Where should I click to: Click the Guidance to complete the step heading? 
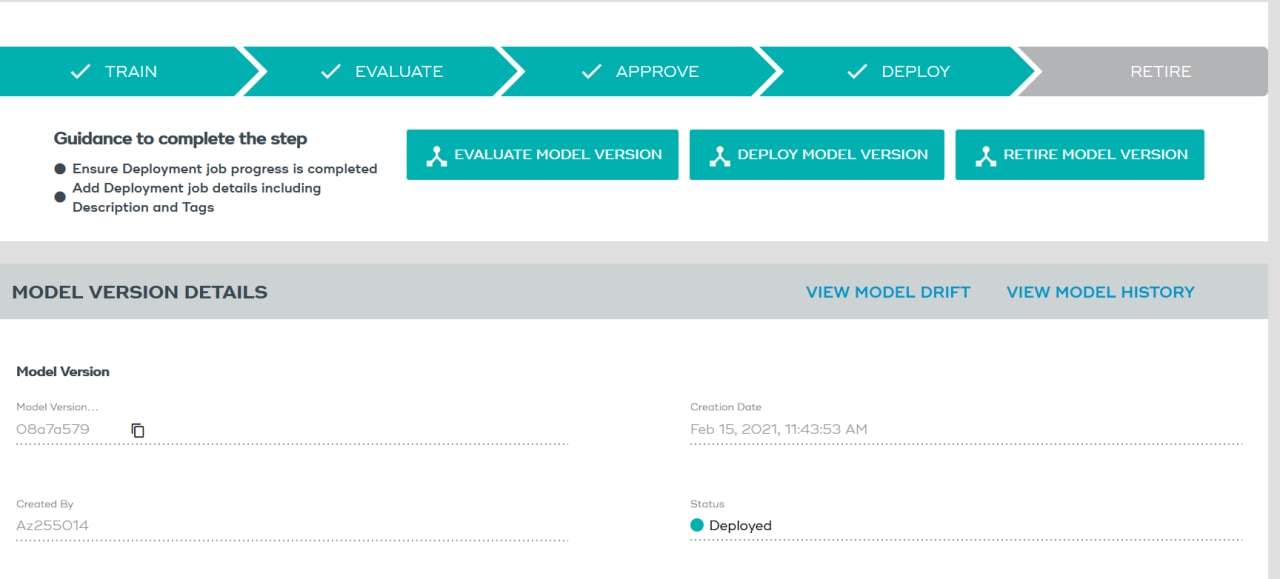(180, 139)
